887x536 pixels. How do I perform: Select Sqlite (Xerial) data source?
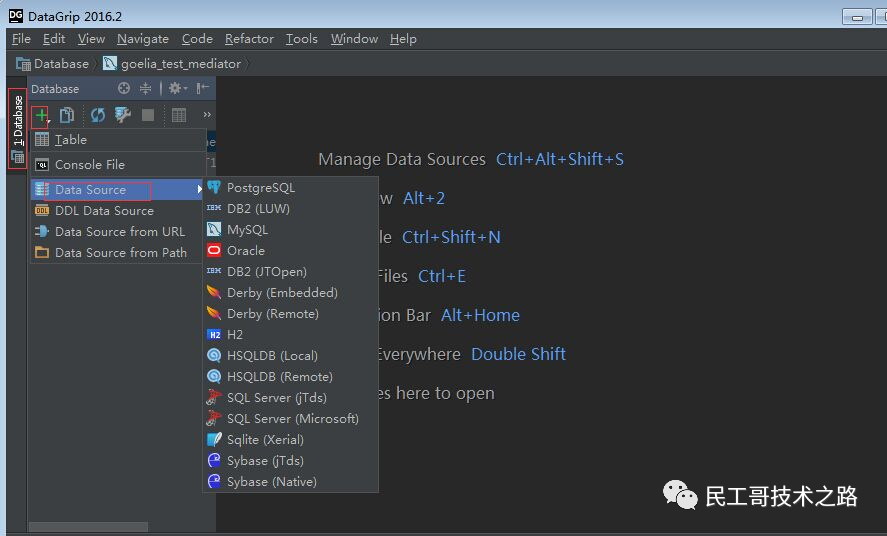tap(290, 439)
